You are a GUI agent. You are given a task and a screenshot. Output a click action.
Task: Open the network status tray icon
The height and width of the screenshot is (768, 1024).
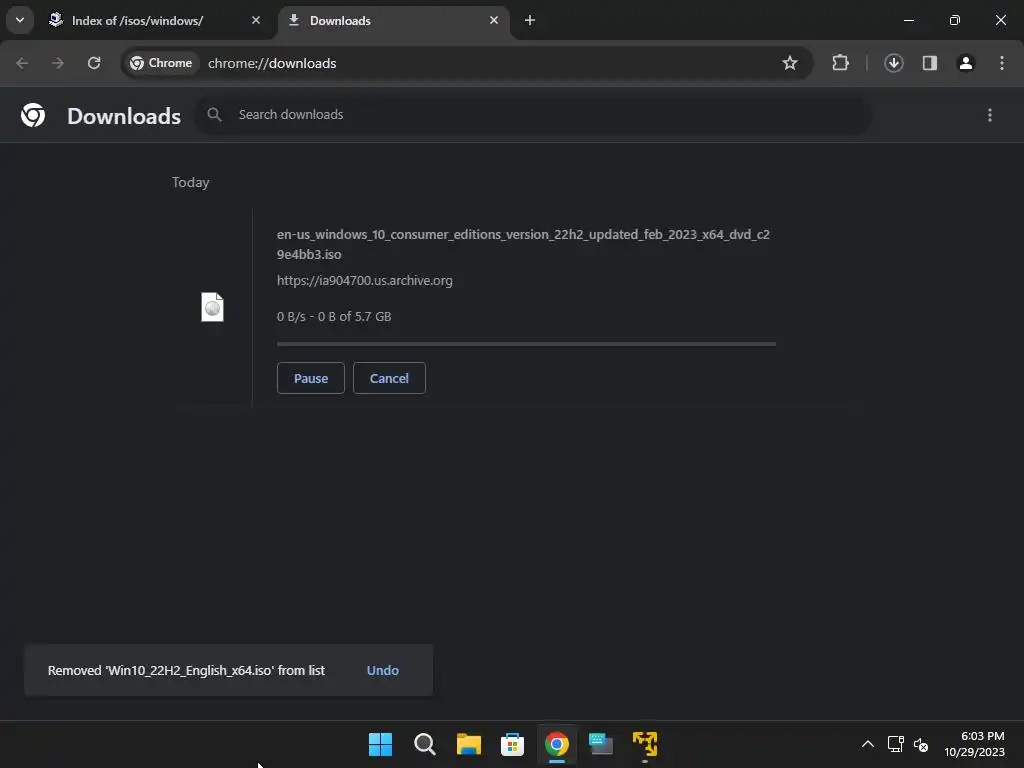(x=895, y=744)
